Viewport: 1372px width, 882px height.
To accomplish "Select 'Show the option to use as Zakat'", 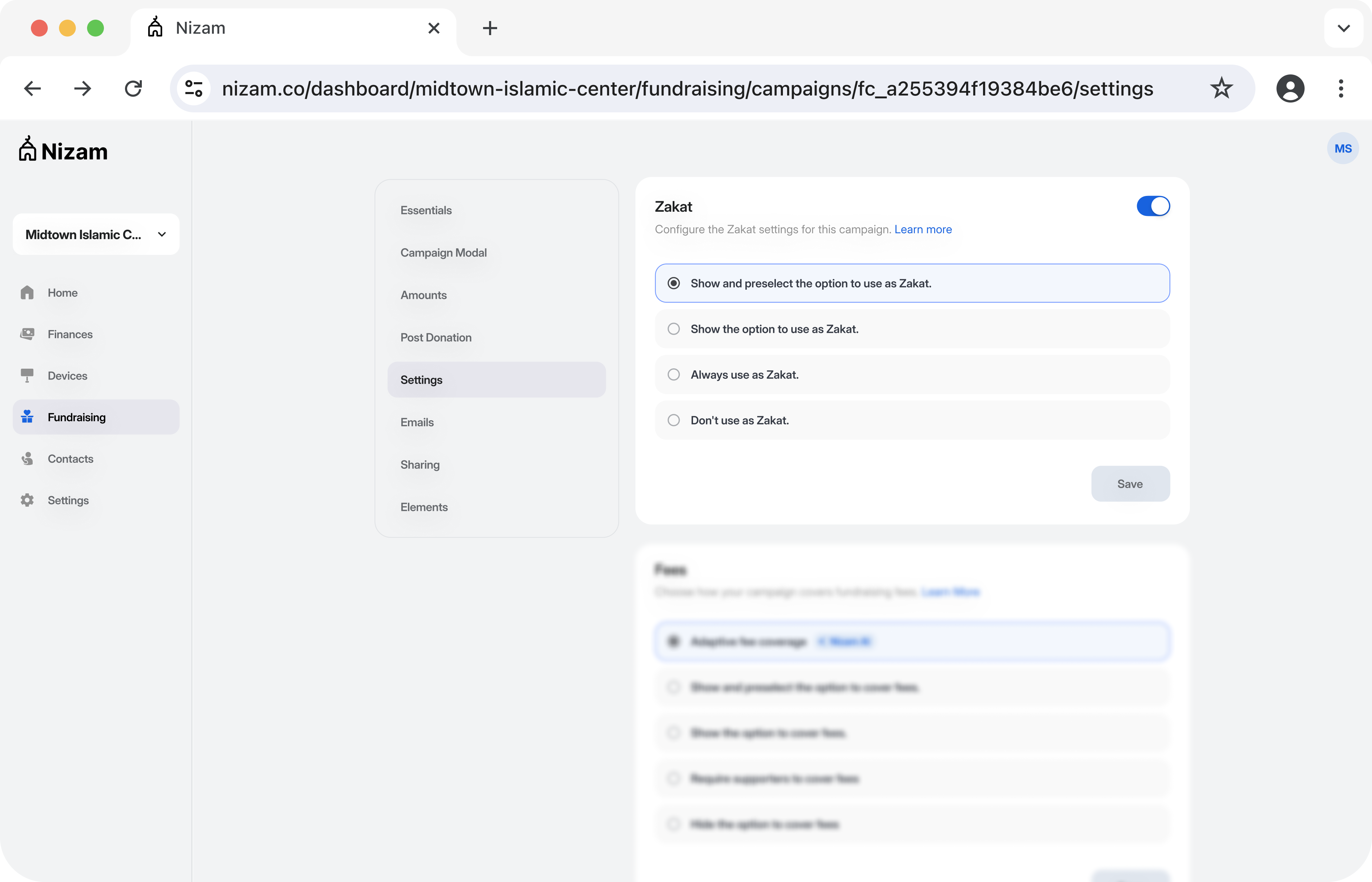I will [x=673, y=329].
